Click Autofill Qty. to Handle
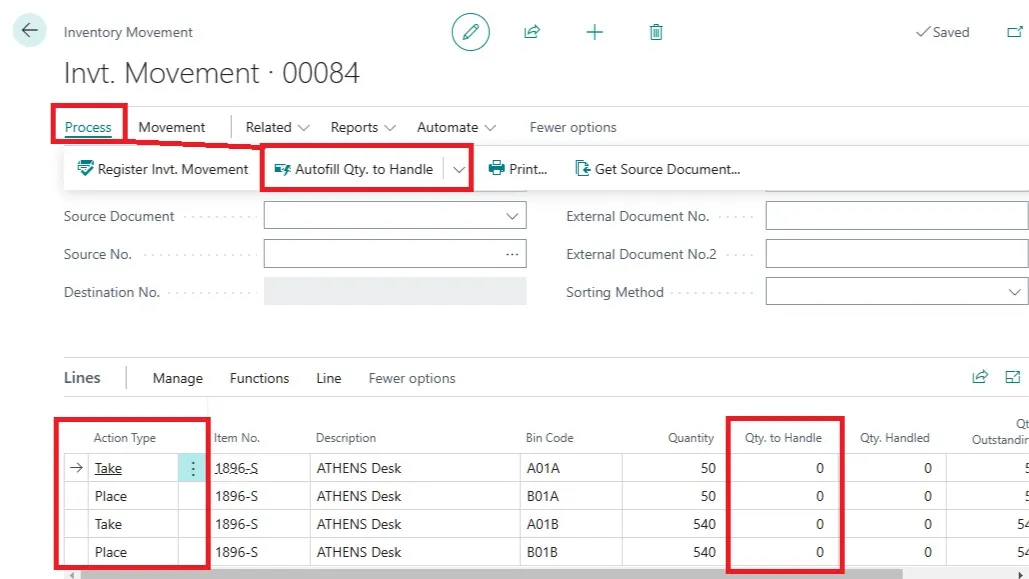The width and height of the screenshot is (1029, 579). click(x=353, y=169)
